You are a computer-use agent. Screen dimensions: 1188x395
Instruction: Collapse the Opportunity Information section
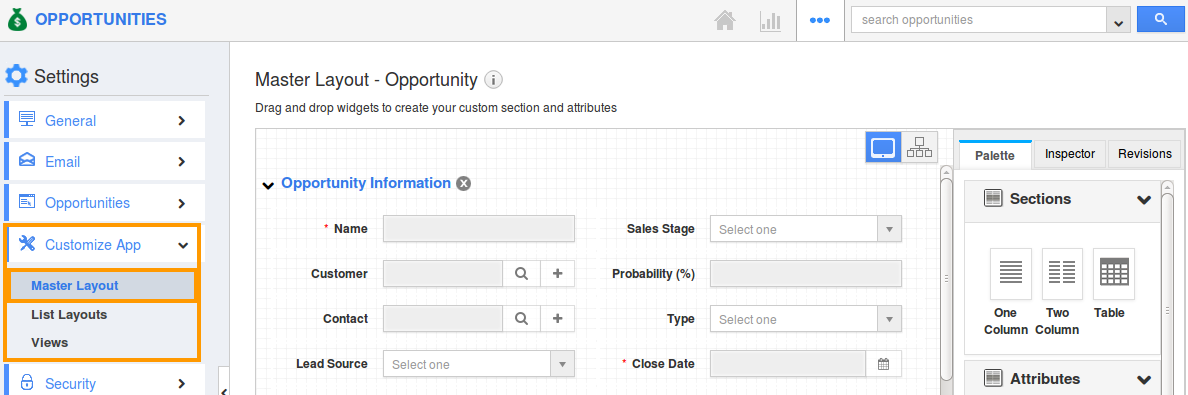click(x=267, y=184)
